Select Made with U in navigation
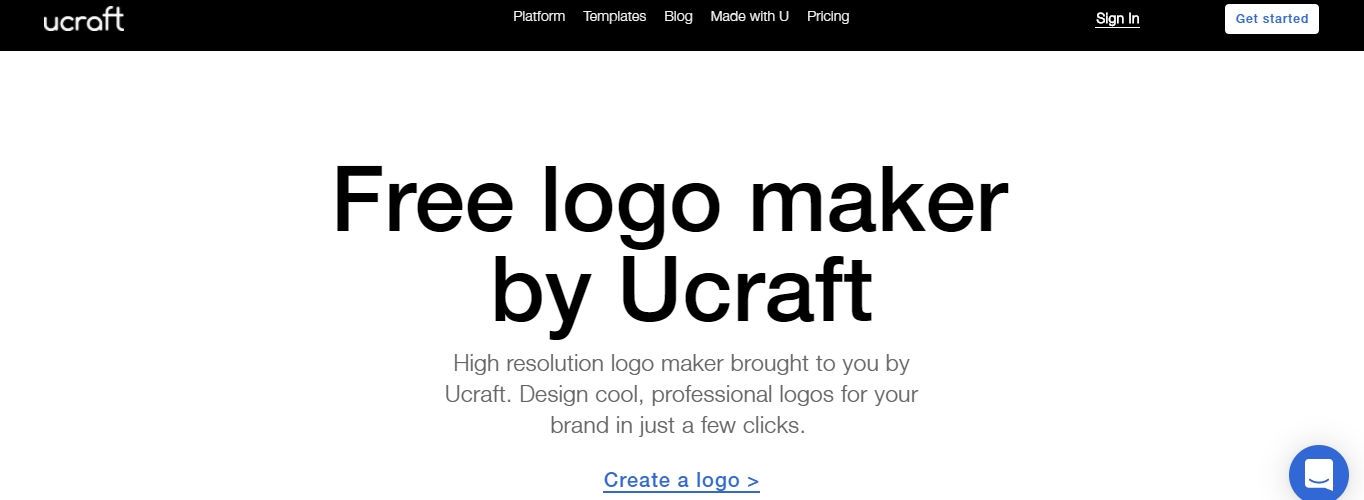This screenshot has height=500, width=1364. click(x=750, y=16)
